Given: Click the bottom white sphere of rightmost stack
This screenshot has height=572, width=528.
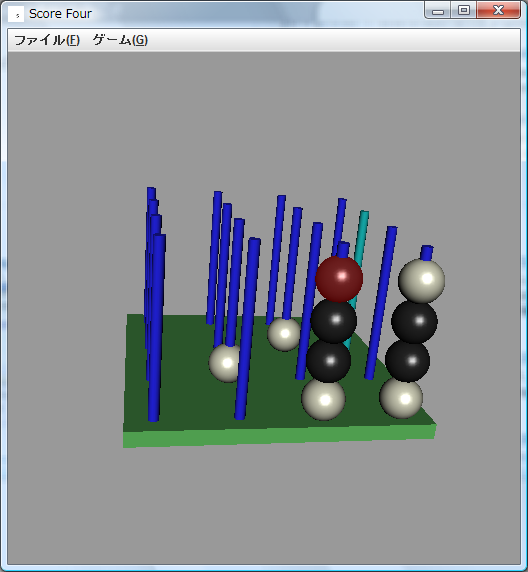Looking at the screenshot, I should pos(401,398).
